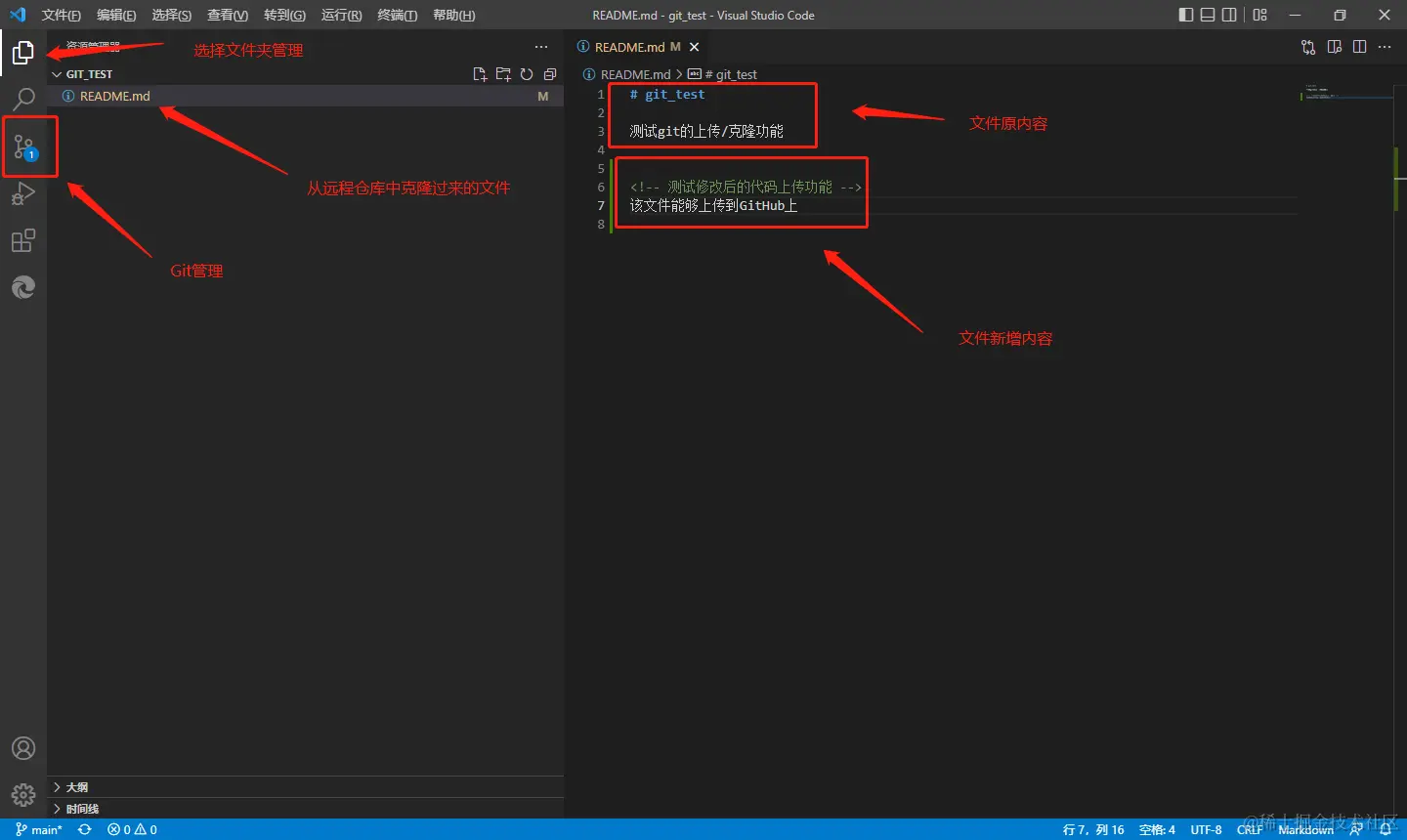Select README.md in the file explorer
Image resolution: width=1407 pixels, height=840 pixels.
click(305, 96)
